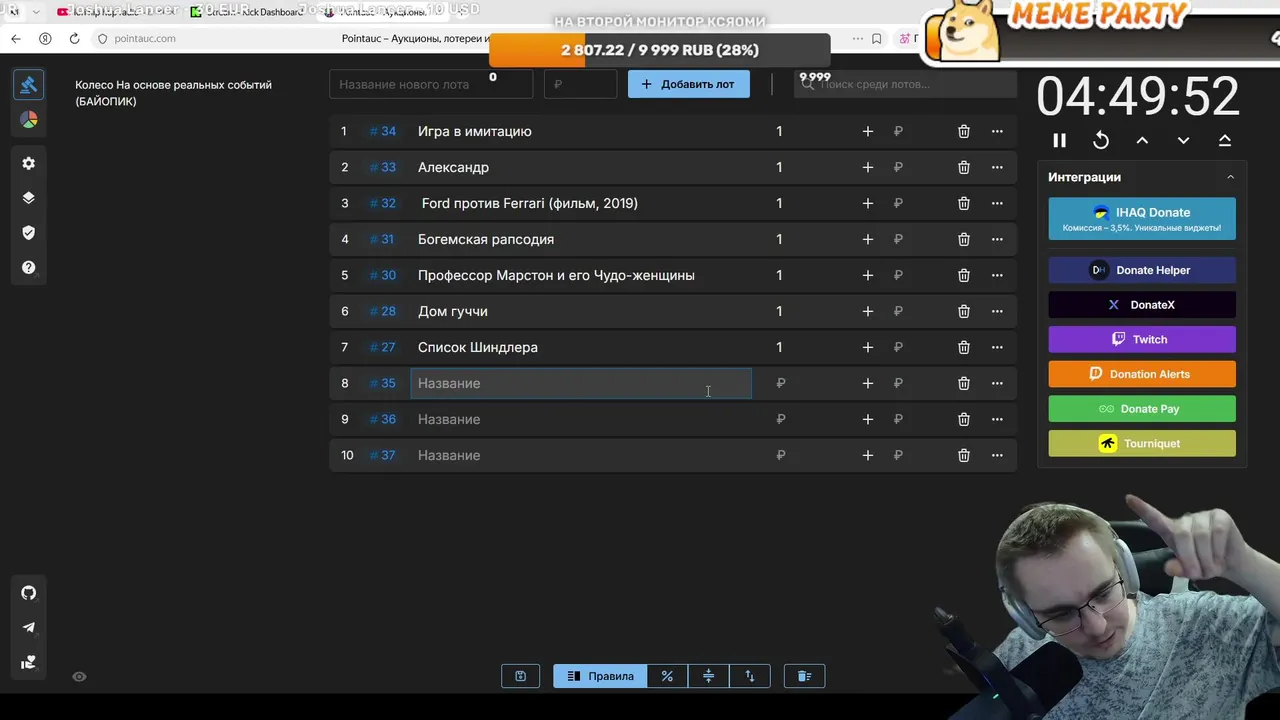This screenshot has height=720, width=1280.
Task: Open more options for Игра в имитацию
Action: click(997, 131)
